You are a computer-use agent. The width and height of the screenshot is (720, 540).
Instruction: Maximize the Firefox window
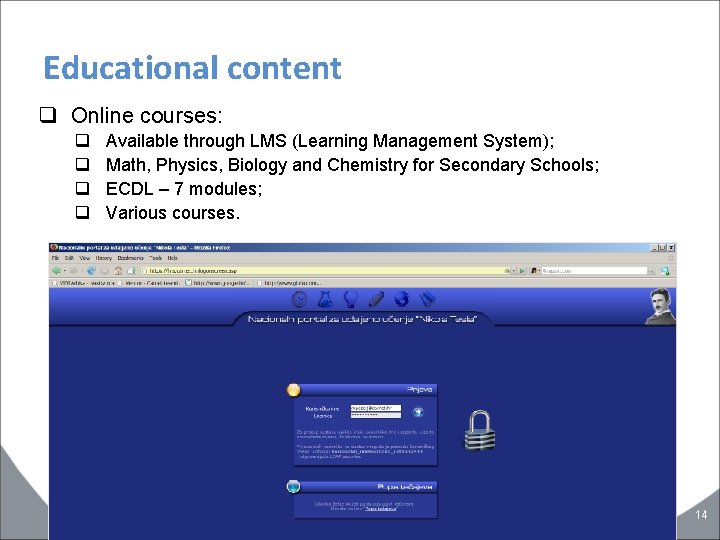[x=663, y=248]
